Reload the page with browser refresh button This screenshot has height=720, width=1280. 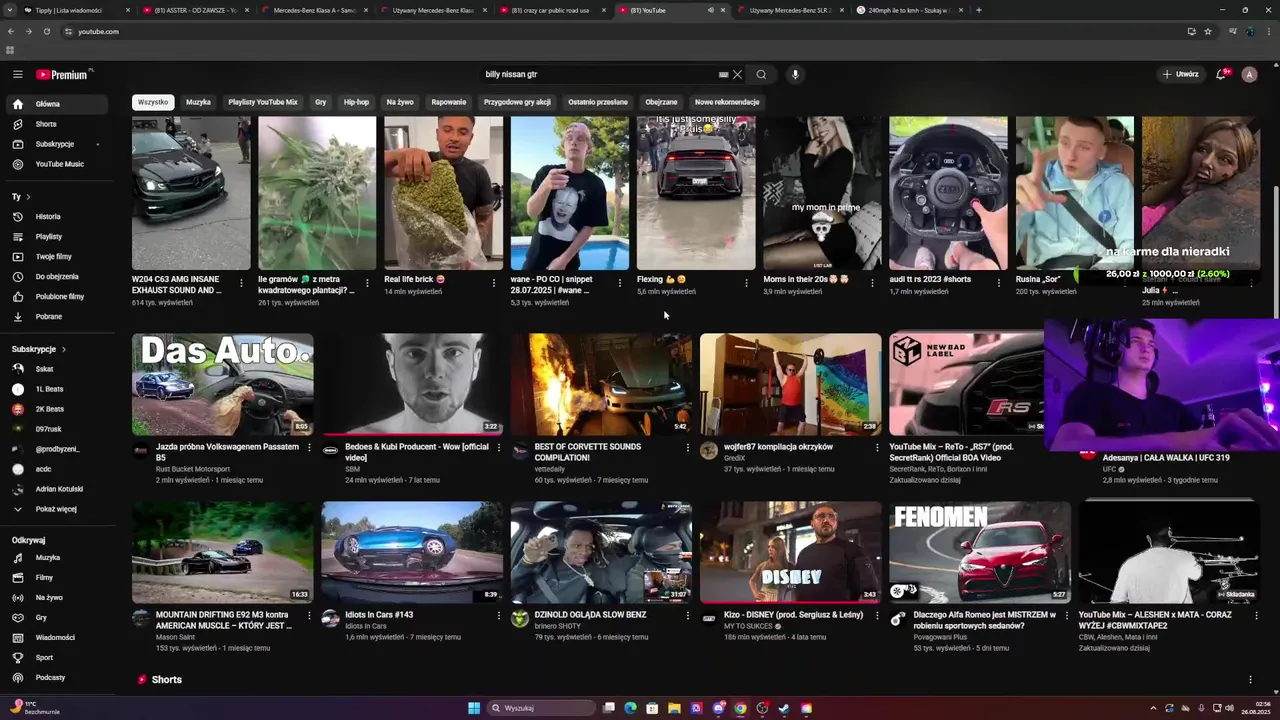point(46,31)
